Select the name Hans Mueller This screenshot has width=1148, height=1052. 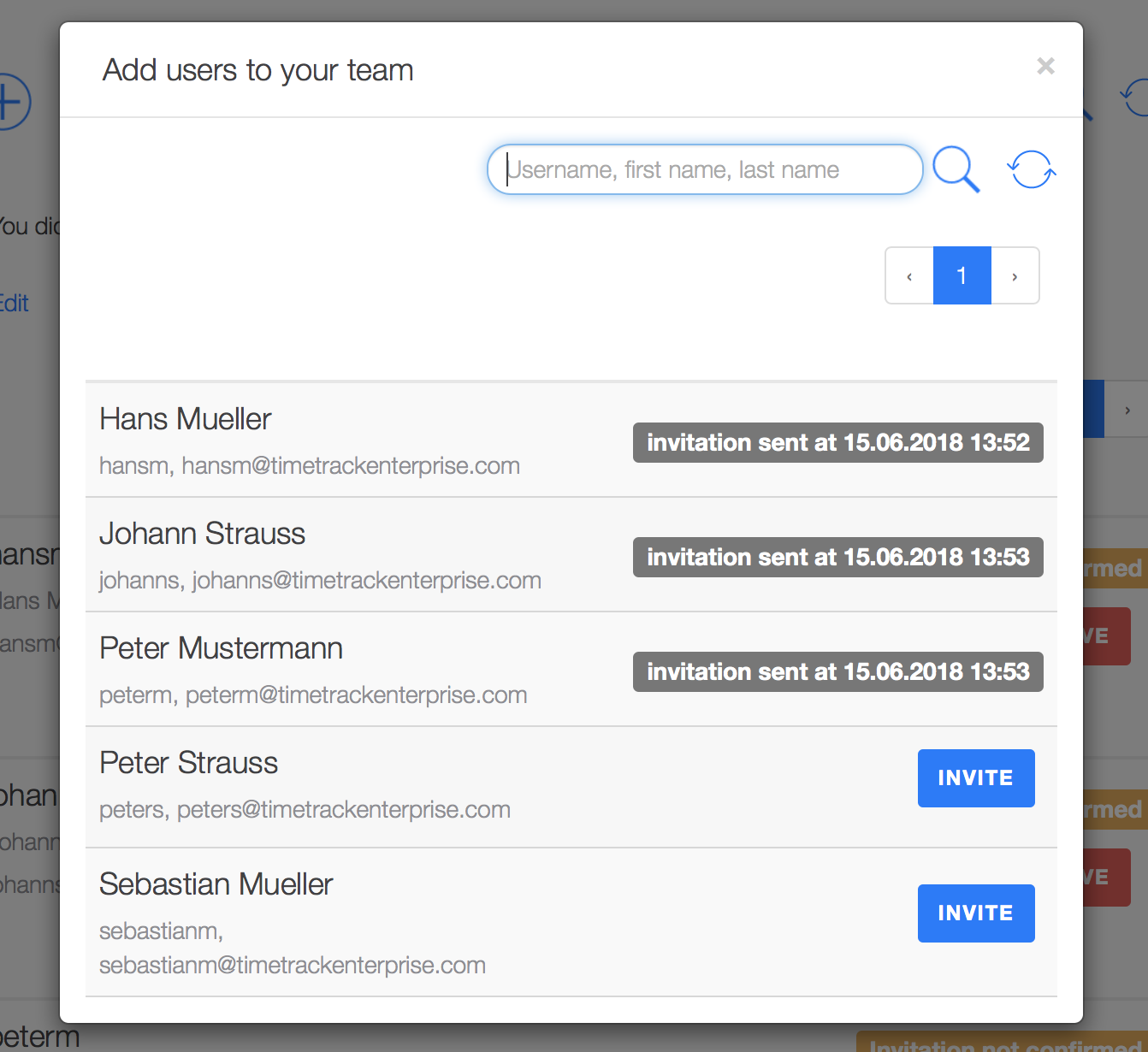(x=186, y=419)
